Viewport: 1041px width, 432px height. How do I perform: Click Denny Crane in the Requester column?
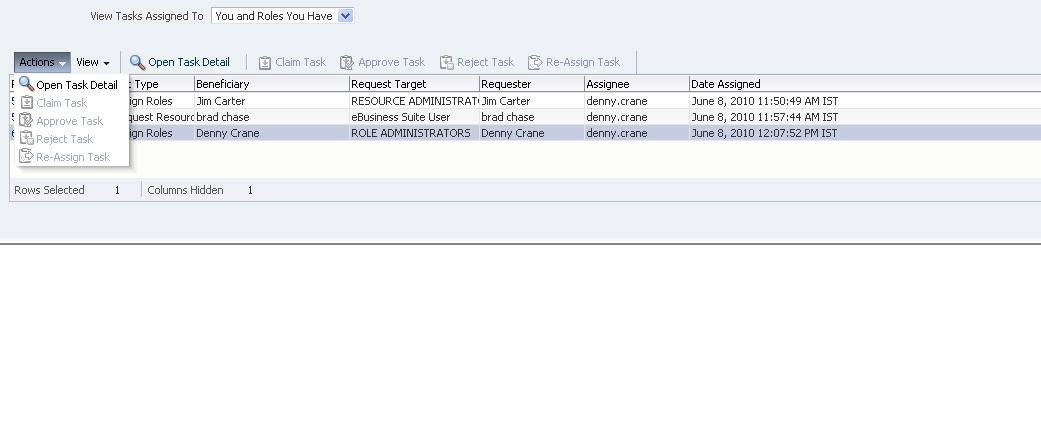point(532,133)
